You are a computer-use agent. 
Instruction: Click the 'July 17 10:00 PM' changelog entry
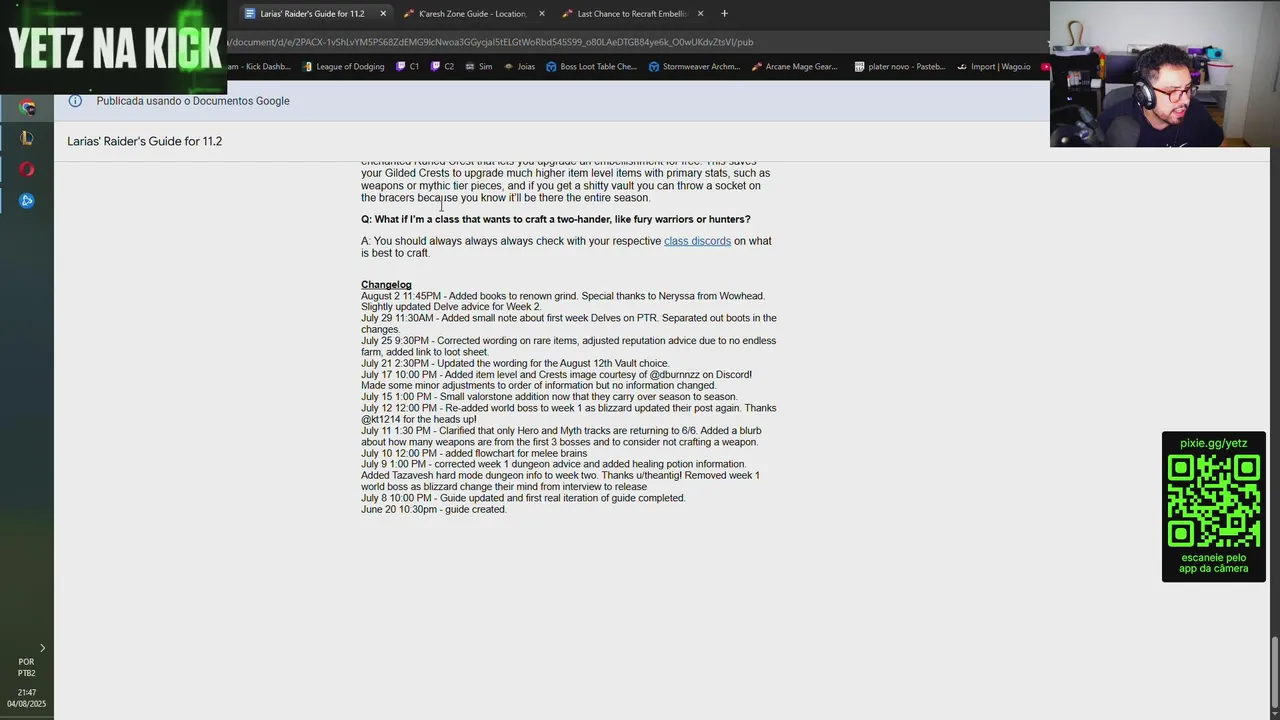(x=556, y=380)
